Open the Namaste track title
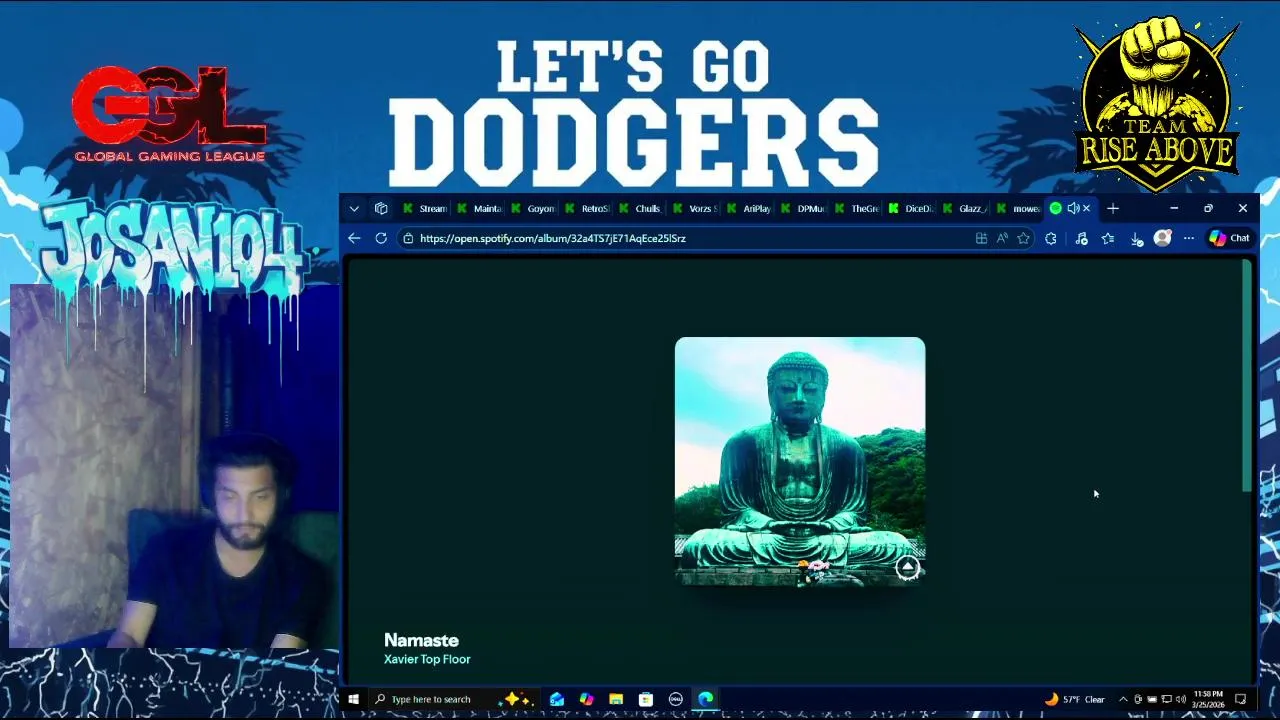This screenshot has width=1280, height=720. pyautogui.click(x=421, y=640)
